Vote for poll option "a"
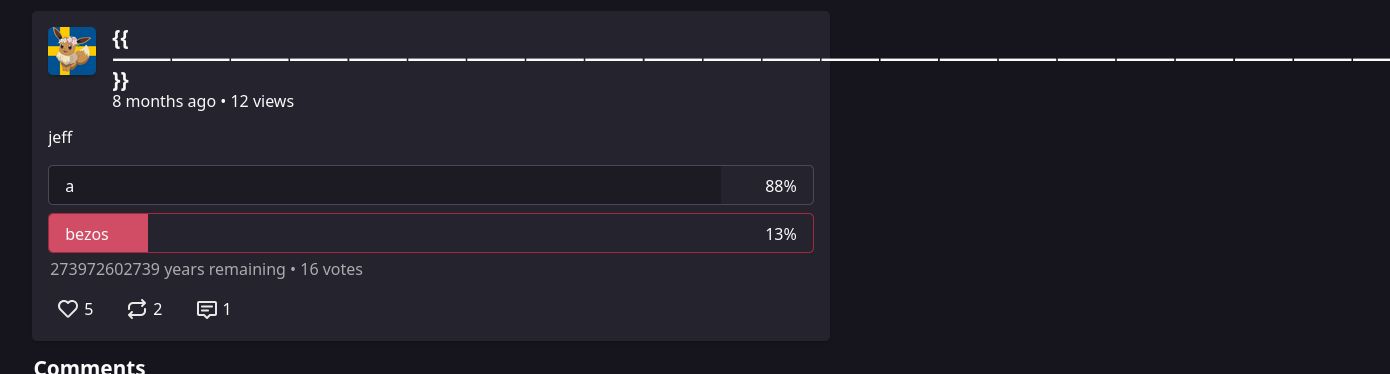 [x=431, y=185]
